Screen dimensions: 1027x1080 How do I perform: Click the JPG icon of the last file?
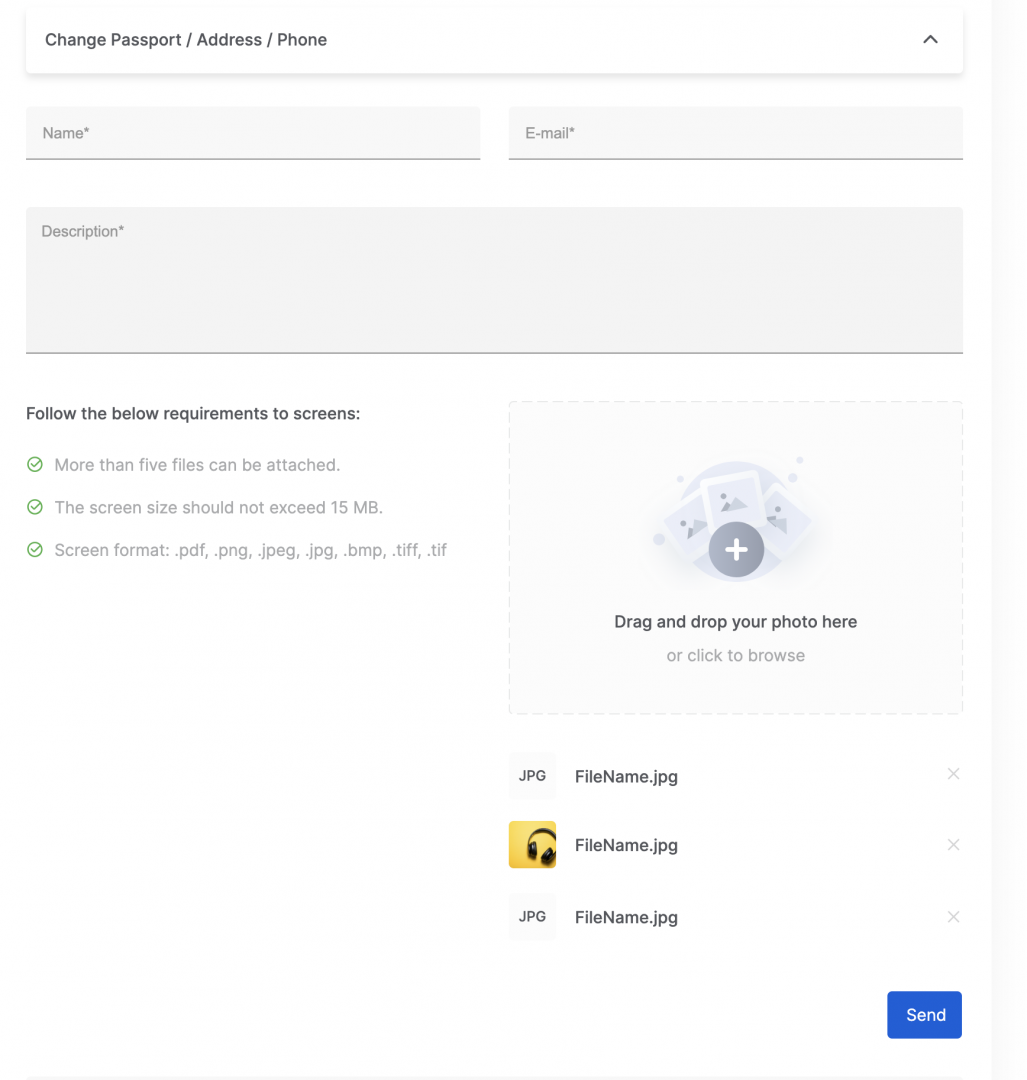coord(532,917)
